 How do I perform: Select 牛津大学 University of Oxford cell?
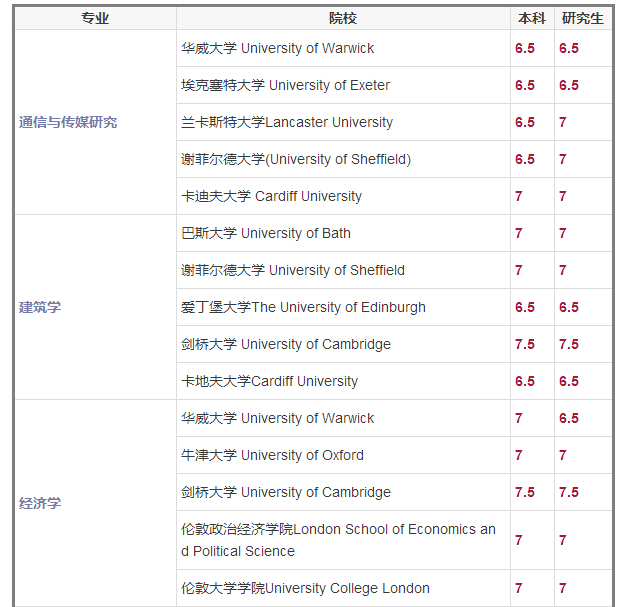pos(343,455)
